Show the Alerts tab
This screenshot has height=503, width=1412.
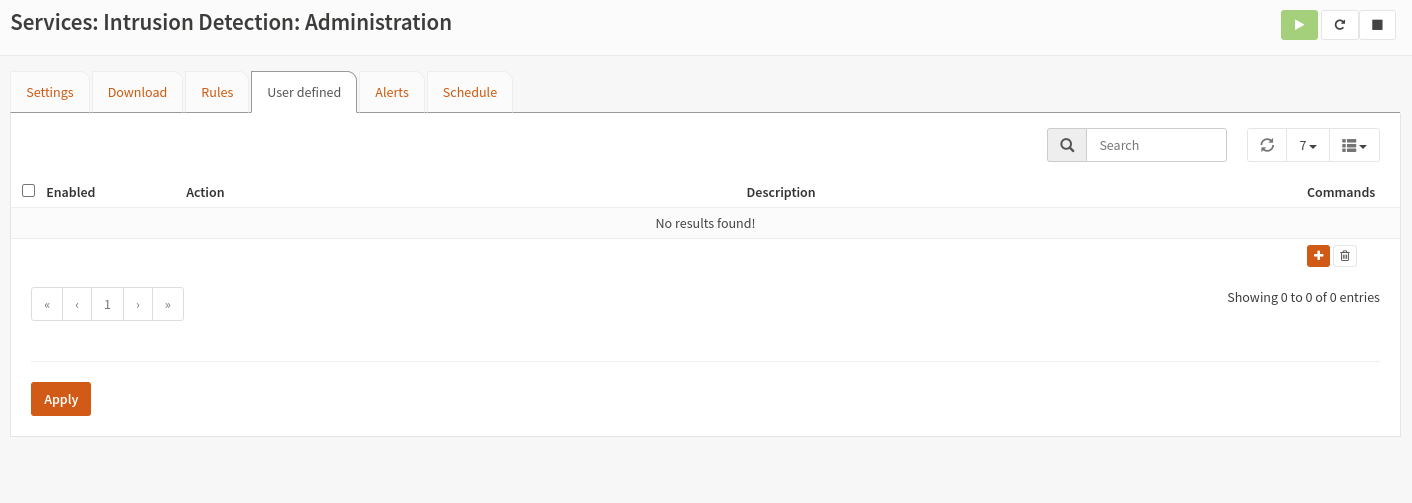tap(392, 92)
